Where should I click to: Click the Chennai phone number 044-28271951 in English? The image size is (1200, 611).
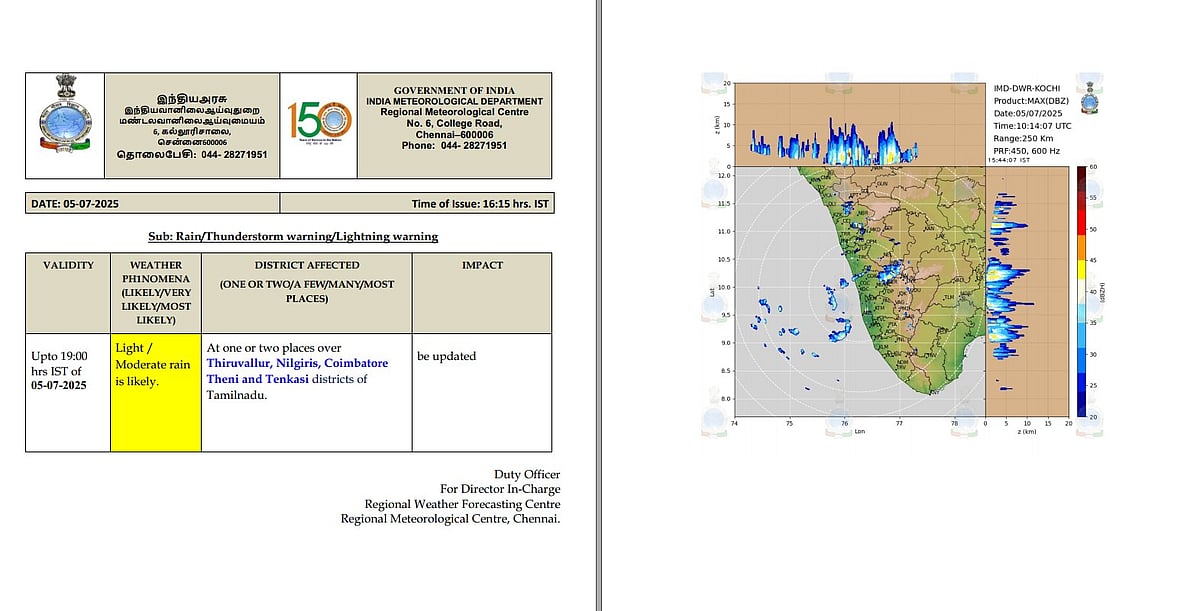click(x=454, y=145)
